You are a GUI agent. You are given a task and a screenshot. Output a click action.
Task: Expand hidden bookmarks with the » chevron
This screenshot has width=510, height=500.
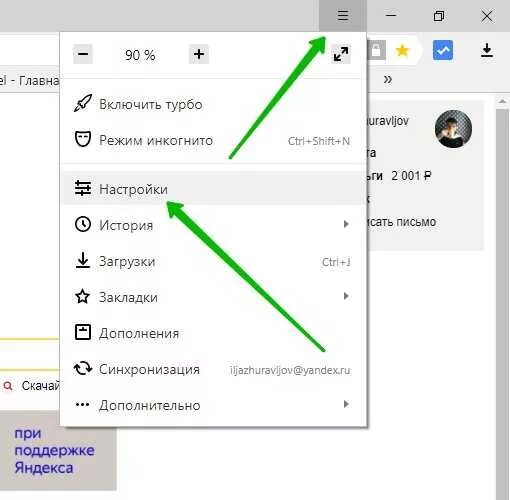(x=387, y=80)
